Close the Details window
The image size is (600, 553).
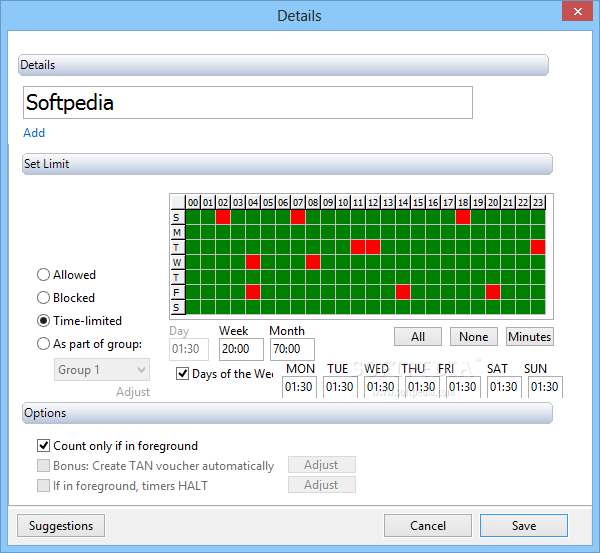coord(577,11)
